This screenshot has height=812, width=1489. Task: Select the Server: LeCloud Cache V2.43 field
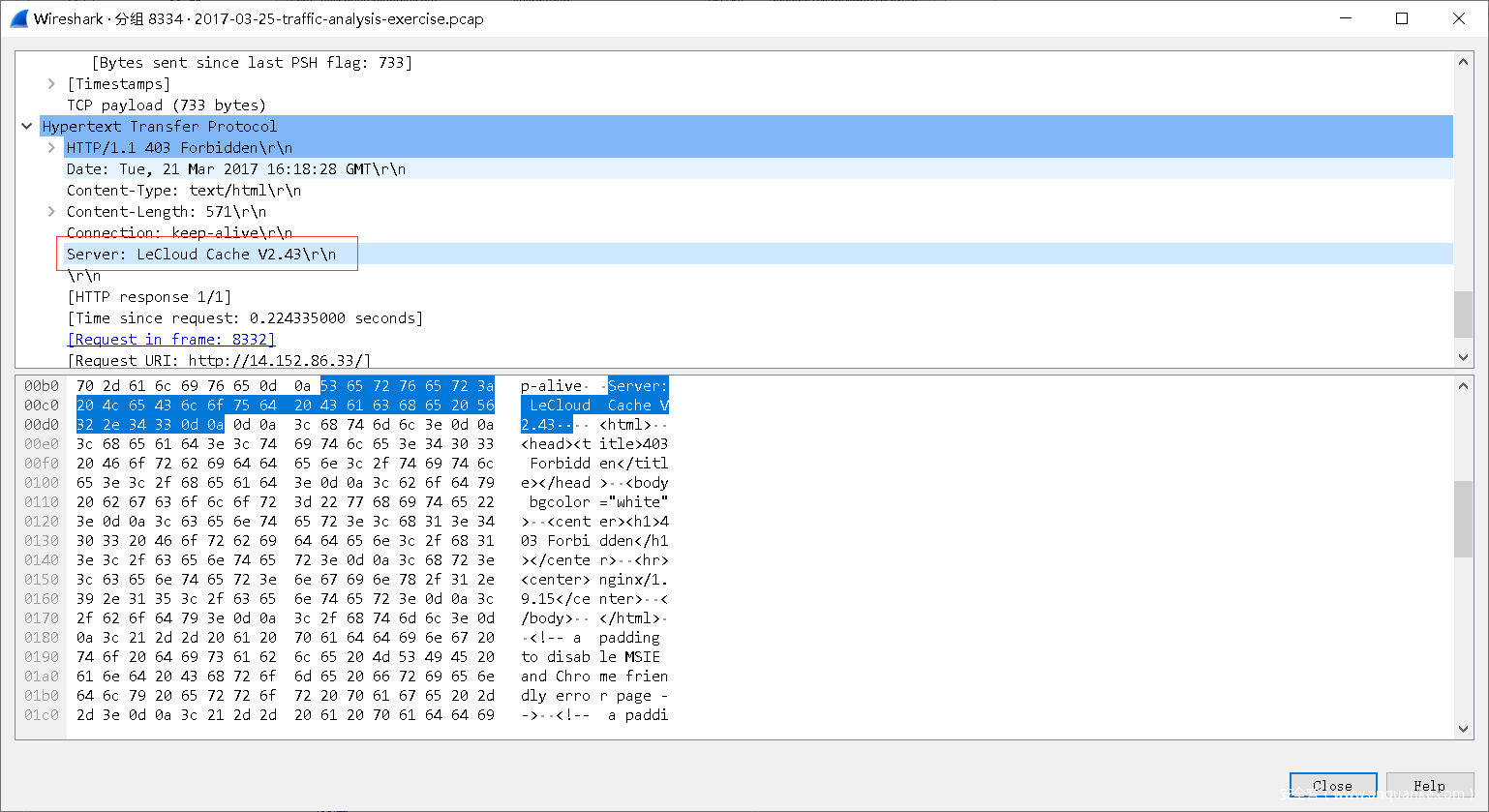(x=201, y=255)
